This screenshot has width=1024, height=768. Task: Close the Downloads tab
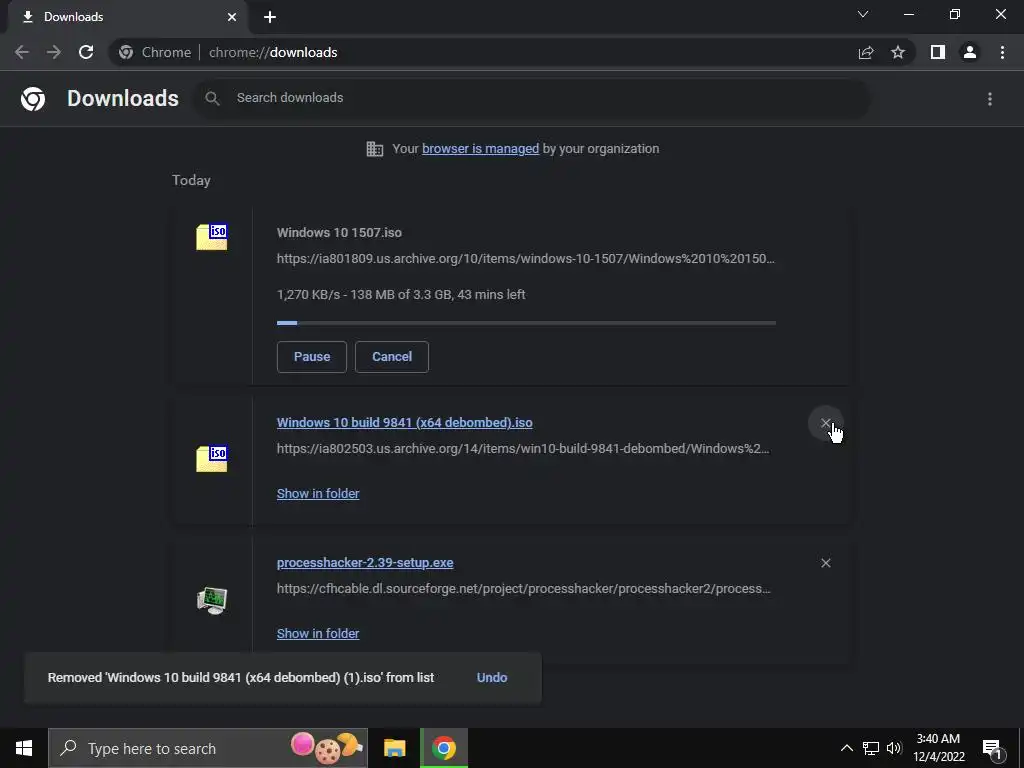point(232,17)
